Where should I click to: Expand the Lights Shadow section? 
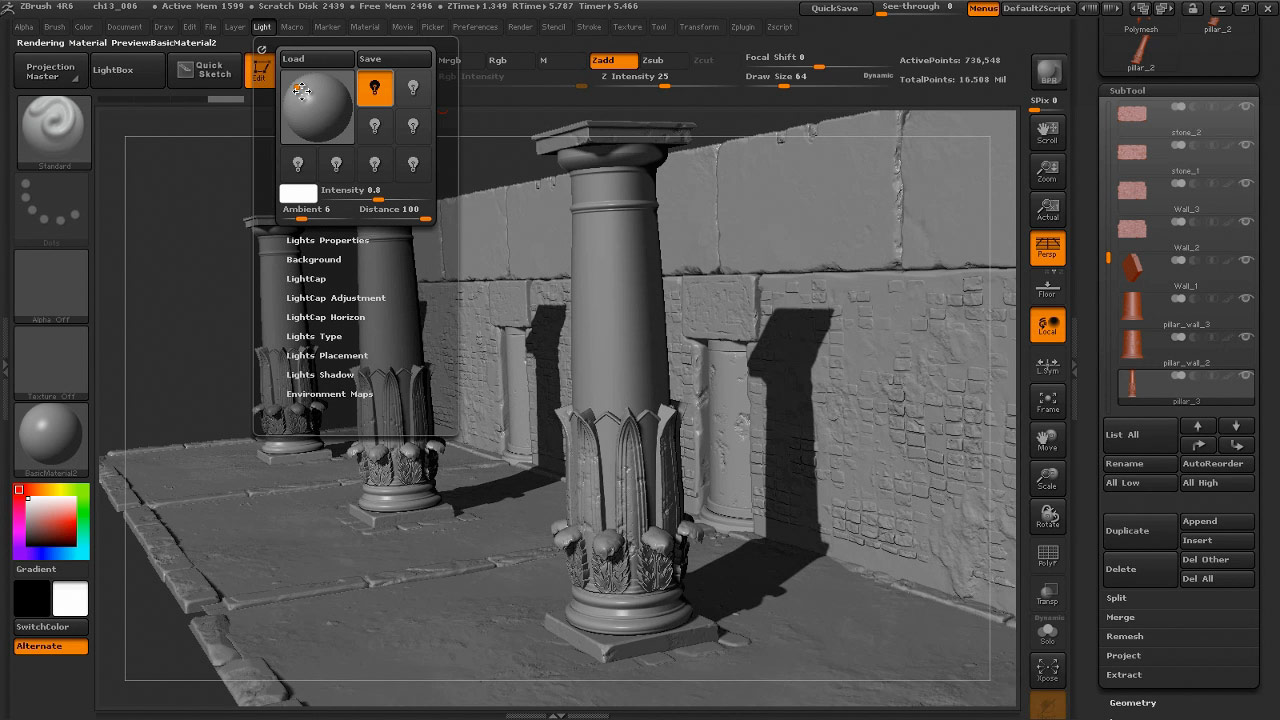[320, 375]
